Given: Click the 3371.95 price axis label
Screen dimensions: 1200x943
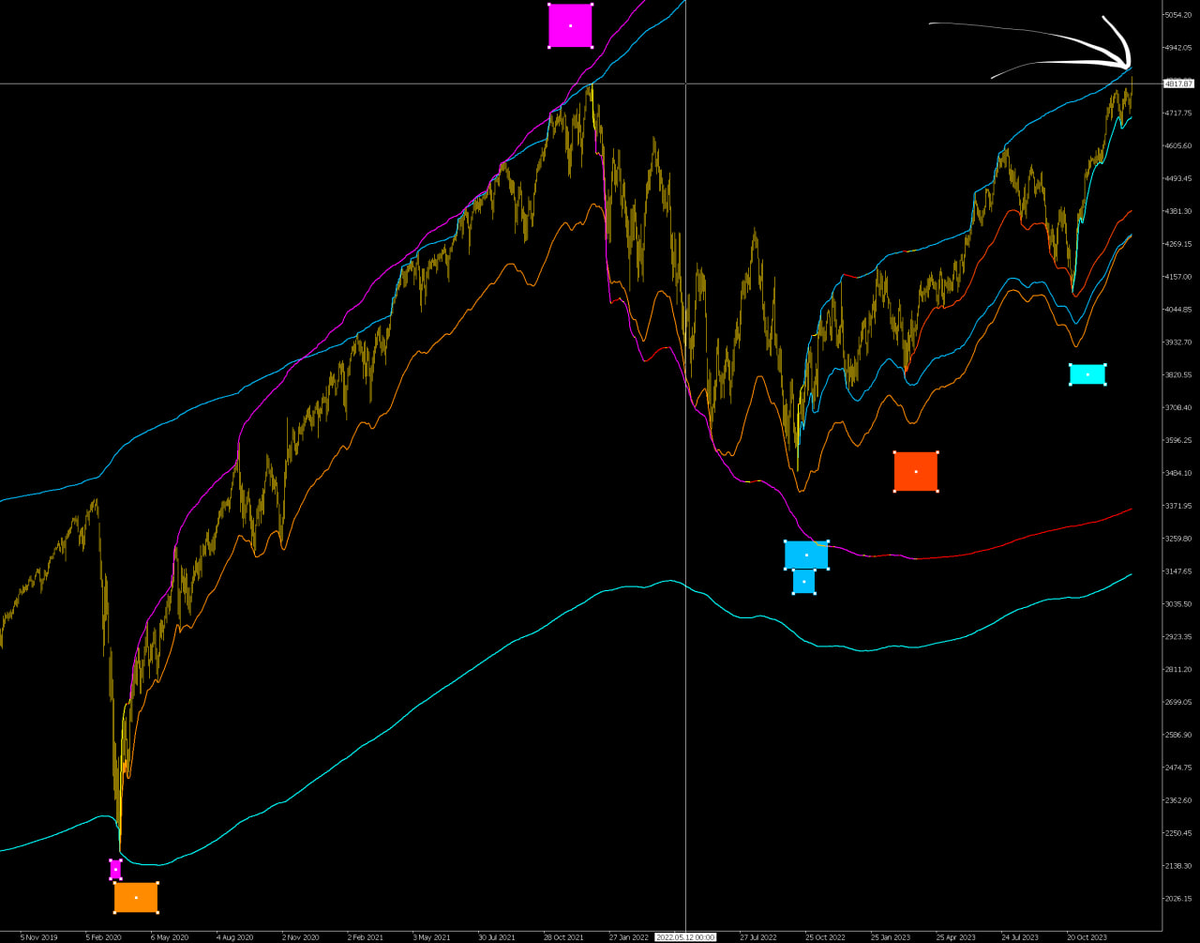Looking at the screenshot, I should coord(1180,506).
